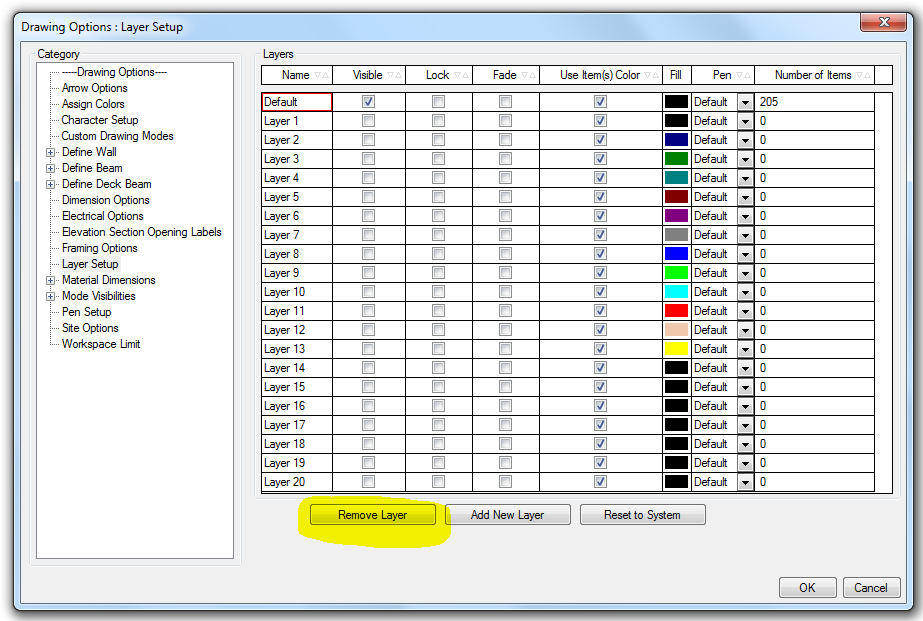Click the purple Fill swatch for Layer 6
Image resolution: width=923 pixels, height=621 pixels.
(676, 216)
